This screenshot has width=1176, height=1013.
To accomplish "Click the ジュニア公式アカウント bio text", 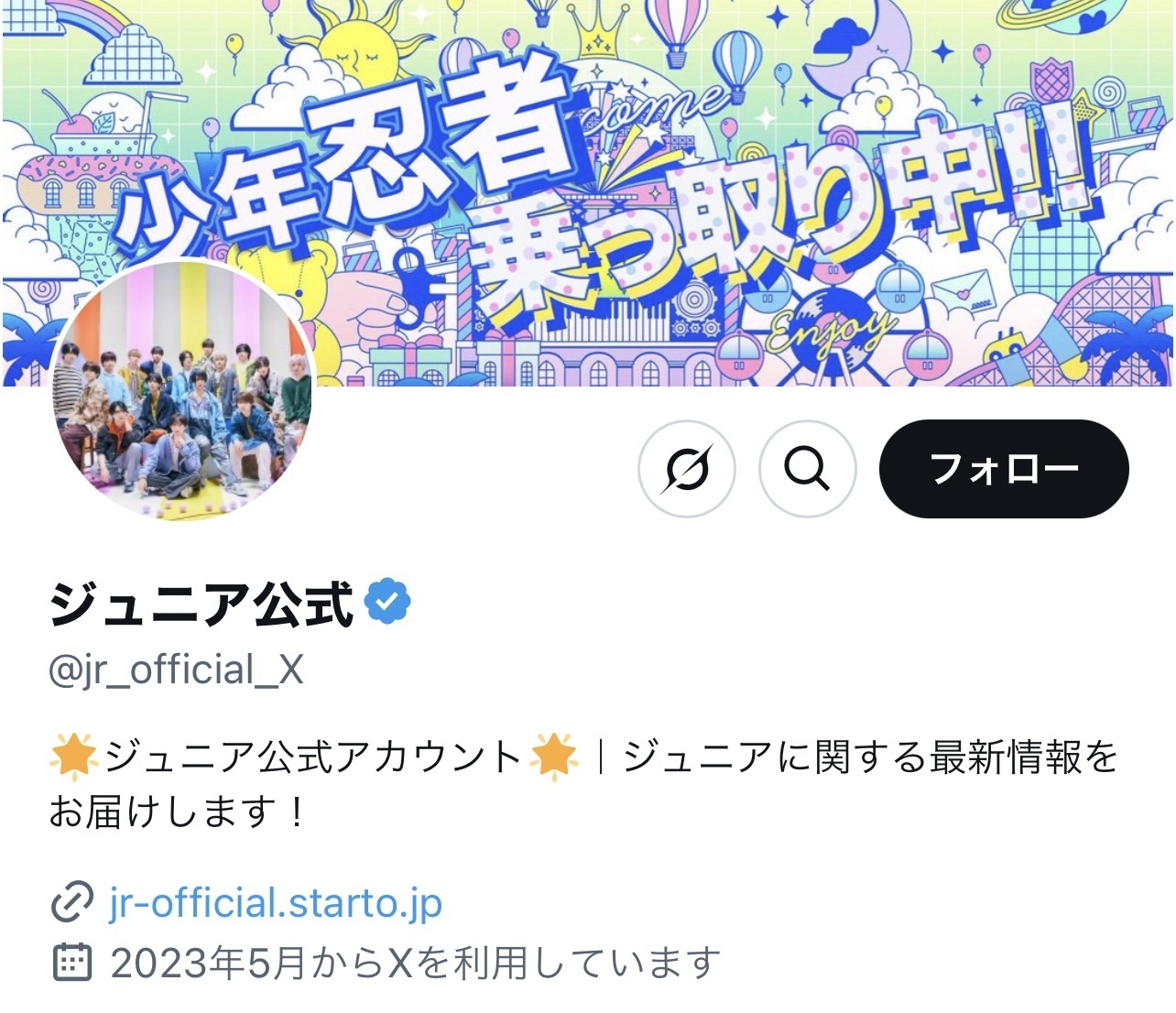I will click(313, 757).
